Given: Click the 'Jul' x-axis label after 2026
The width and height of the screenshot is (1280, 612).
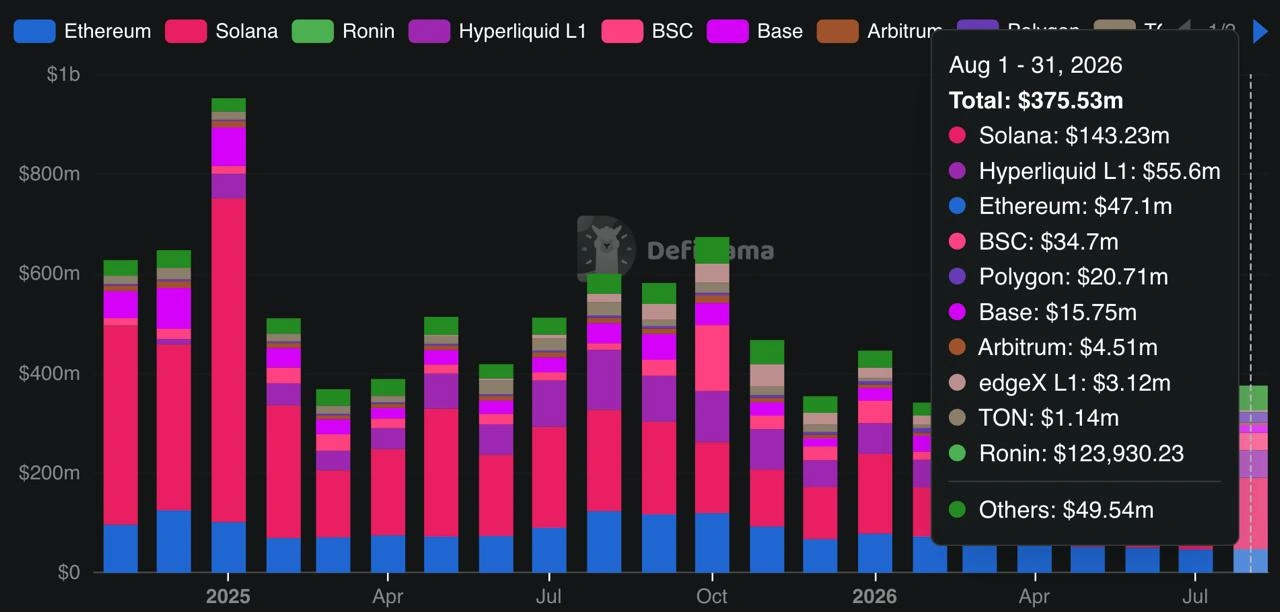Looking at the screenshot, I should [x=1196, y=597].
